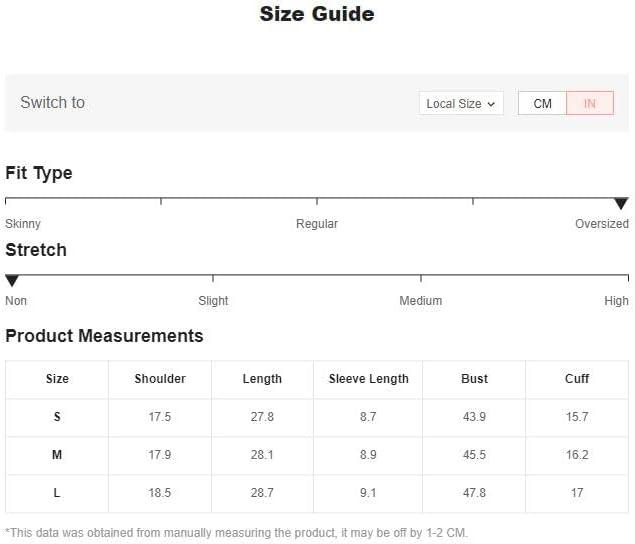The width and height of the screenshot is (635, 544).
Task: Click the Stretch Non marker triangle
Action: (12, 280)
